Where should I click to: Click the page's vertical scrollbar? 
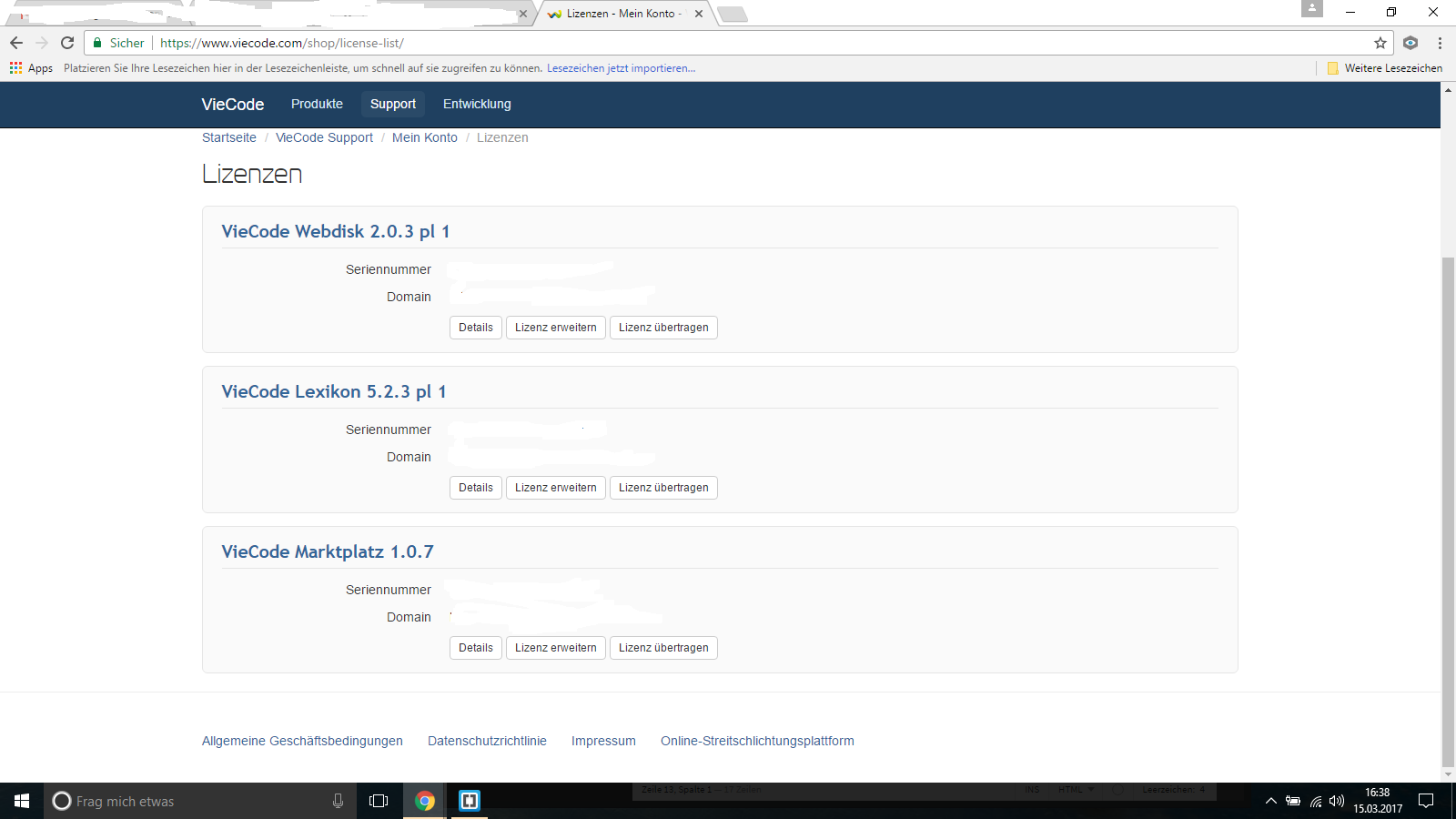[x=1448, y=510]
